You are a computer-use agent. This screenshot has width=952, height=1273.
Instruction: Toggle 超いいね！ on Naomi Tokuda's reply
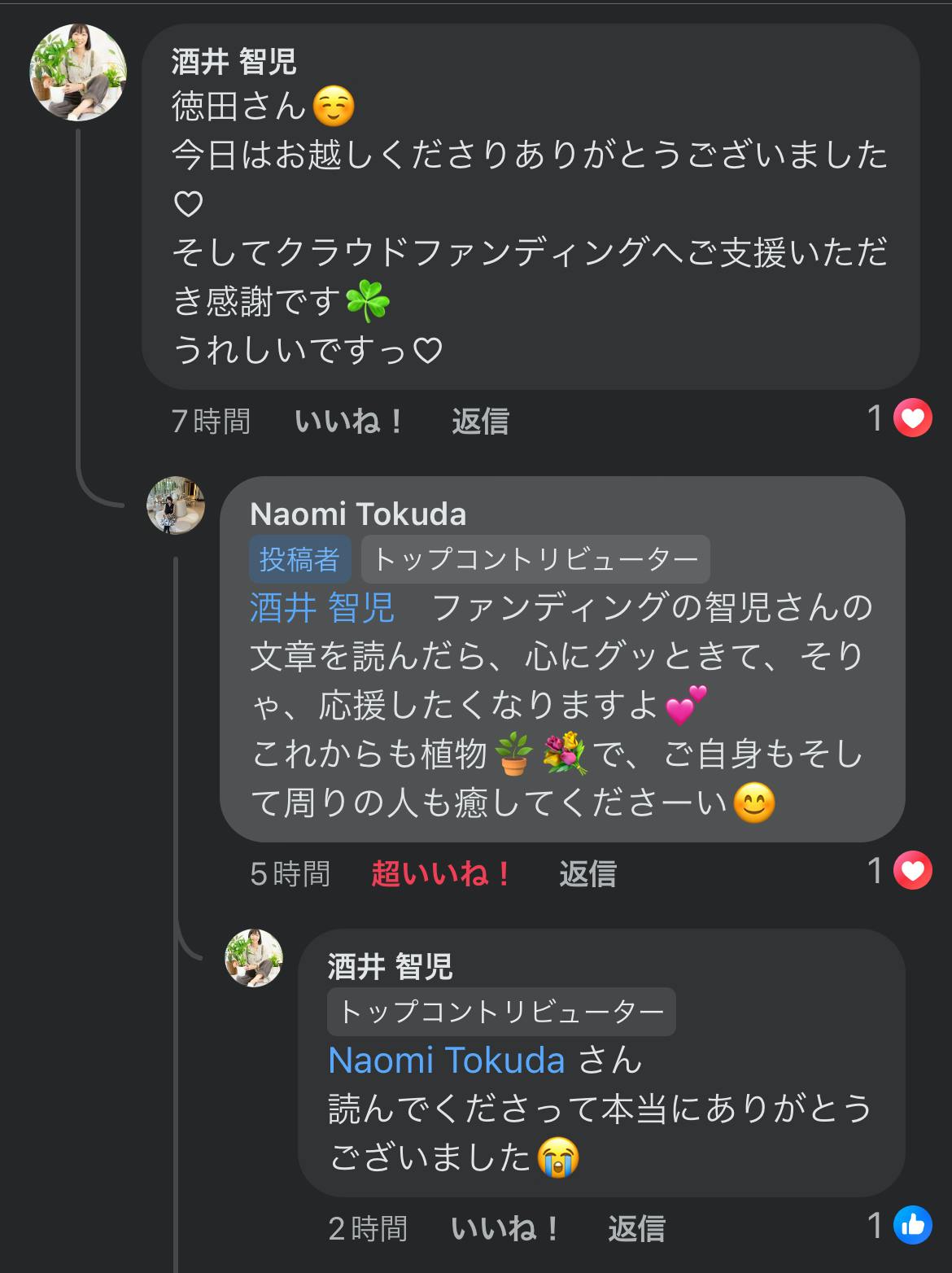[441, 874]
